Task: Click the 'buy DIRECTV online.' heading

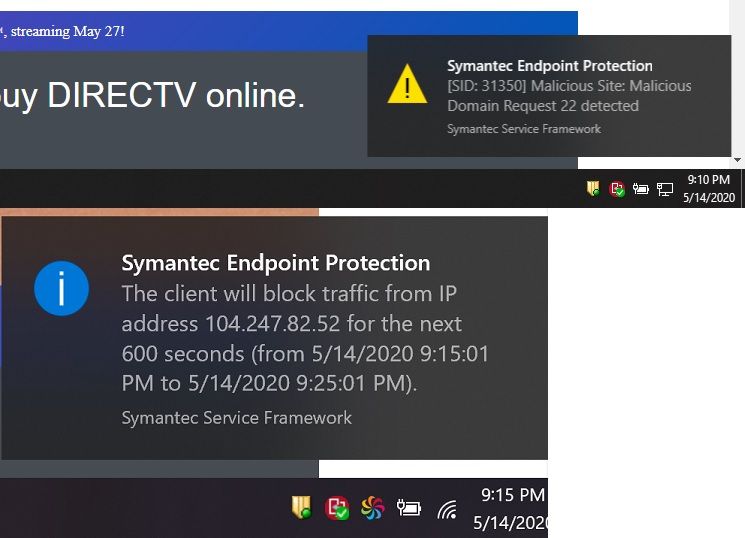Action: 152,96
